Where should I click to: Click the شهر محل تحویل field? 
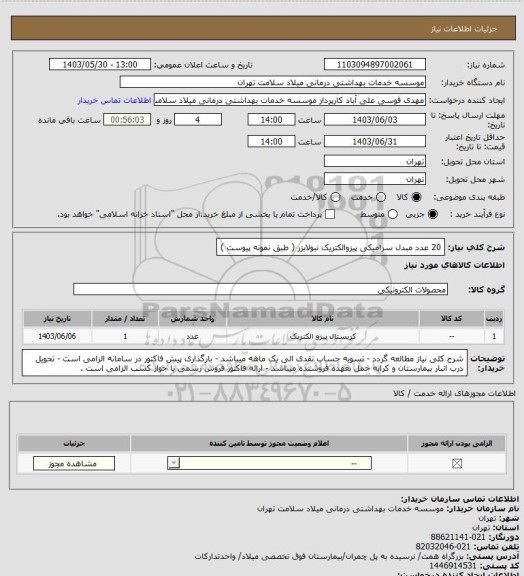(375, 179)
